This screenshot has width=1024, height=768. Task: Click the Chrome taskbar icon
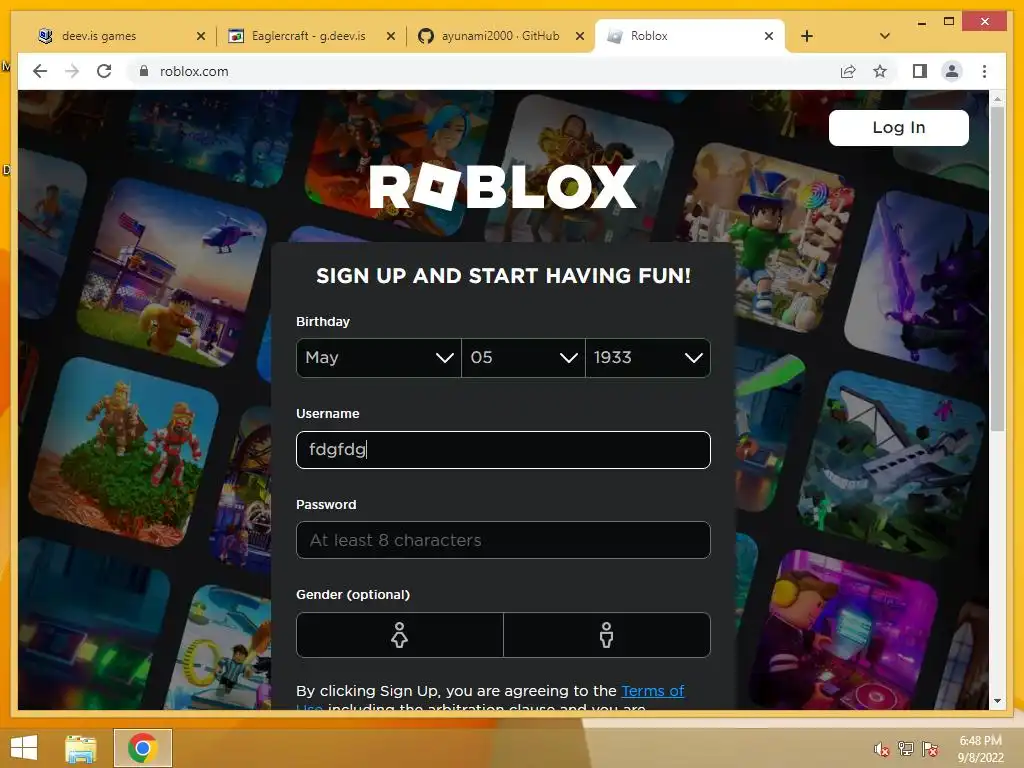(x=143, y=748)
